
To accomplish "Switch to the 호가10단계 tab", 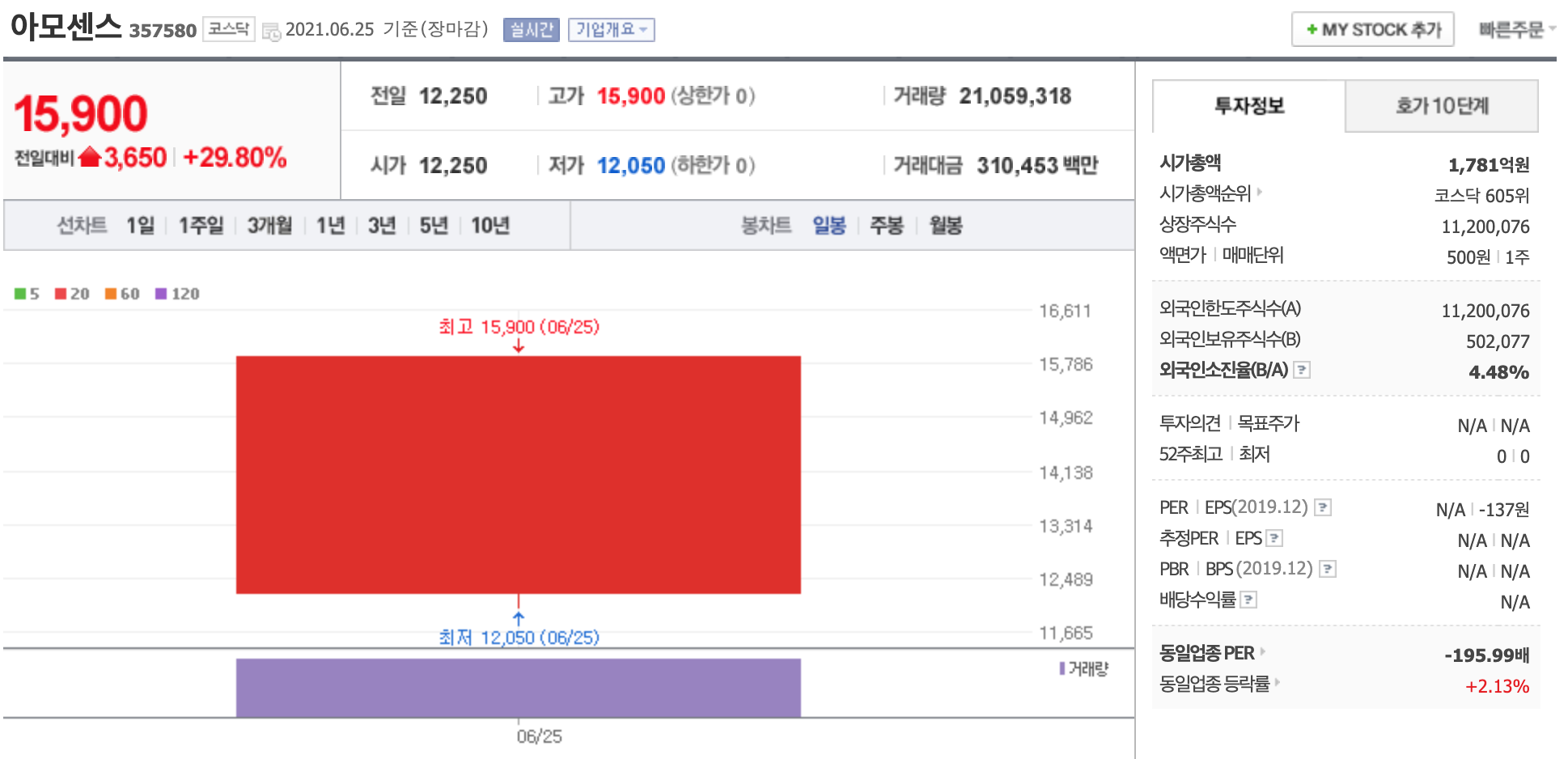I will (1442, 106).
